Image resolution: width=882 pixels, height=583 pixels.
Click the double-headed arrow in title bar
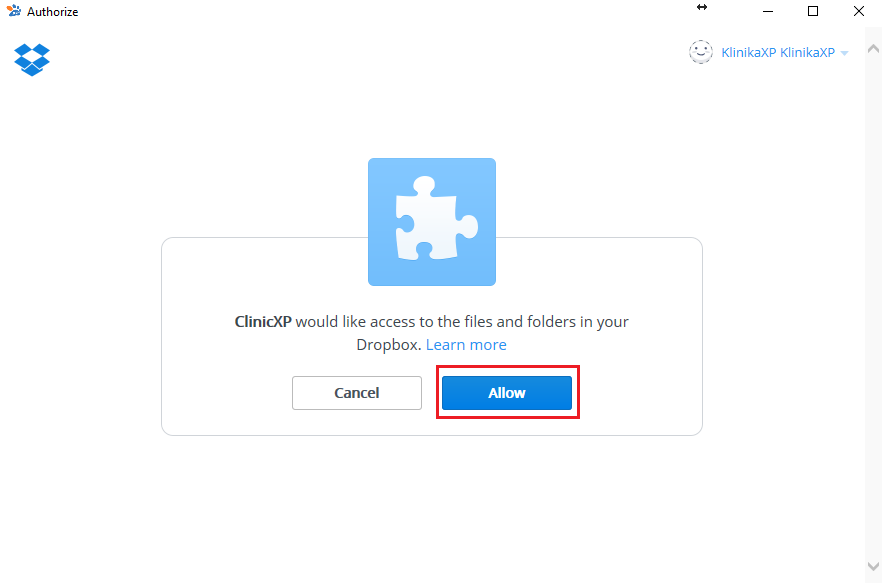[x=702, y=7]
